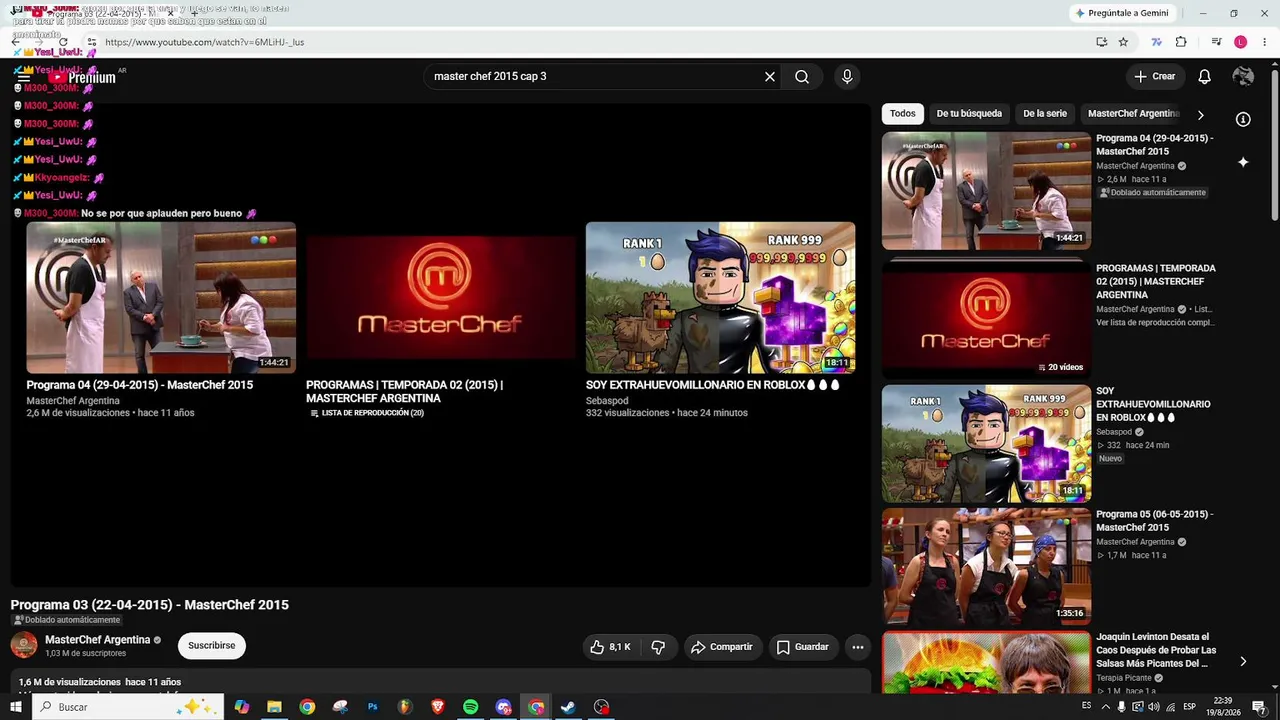Select the Todos filter chip
Image resolution: width=1280 pixels, height=720 pixels.
[x=903, y=114]
